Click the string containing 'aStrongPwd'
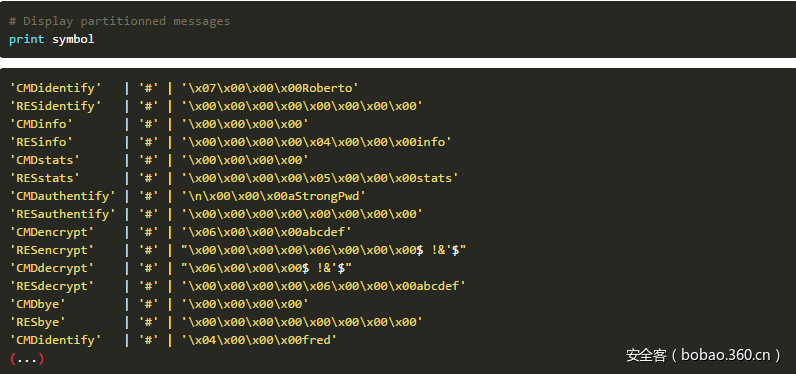Screen dimensions: 796x374 coord(274,196)
